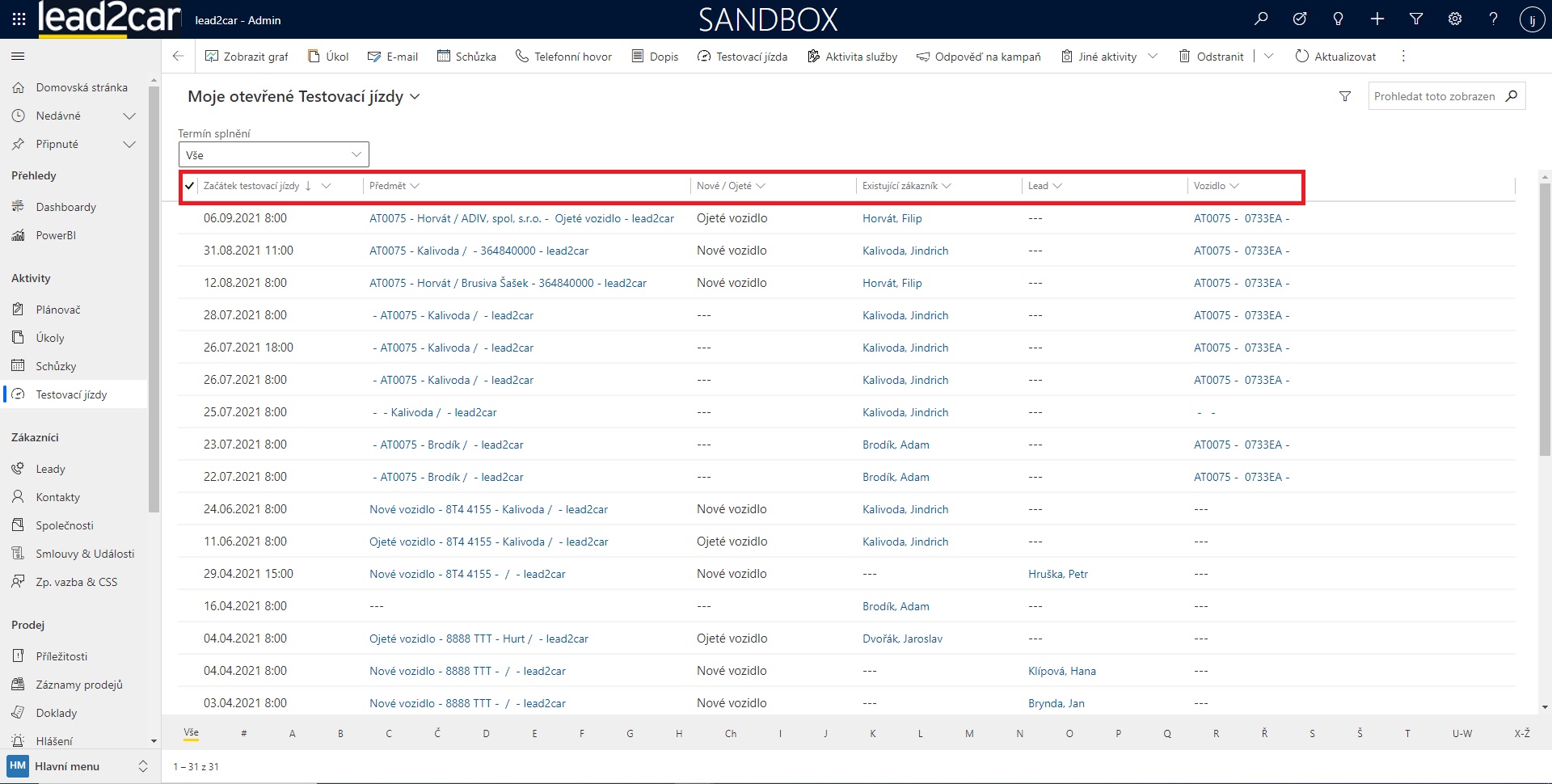Open the view filter funnel beside search box
1552x784 pixels.
pyautogui.click(x=1345, y=96)
